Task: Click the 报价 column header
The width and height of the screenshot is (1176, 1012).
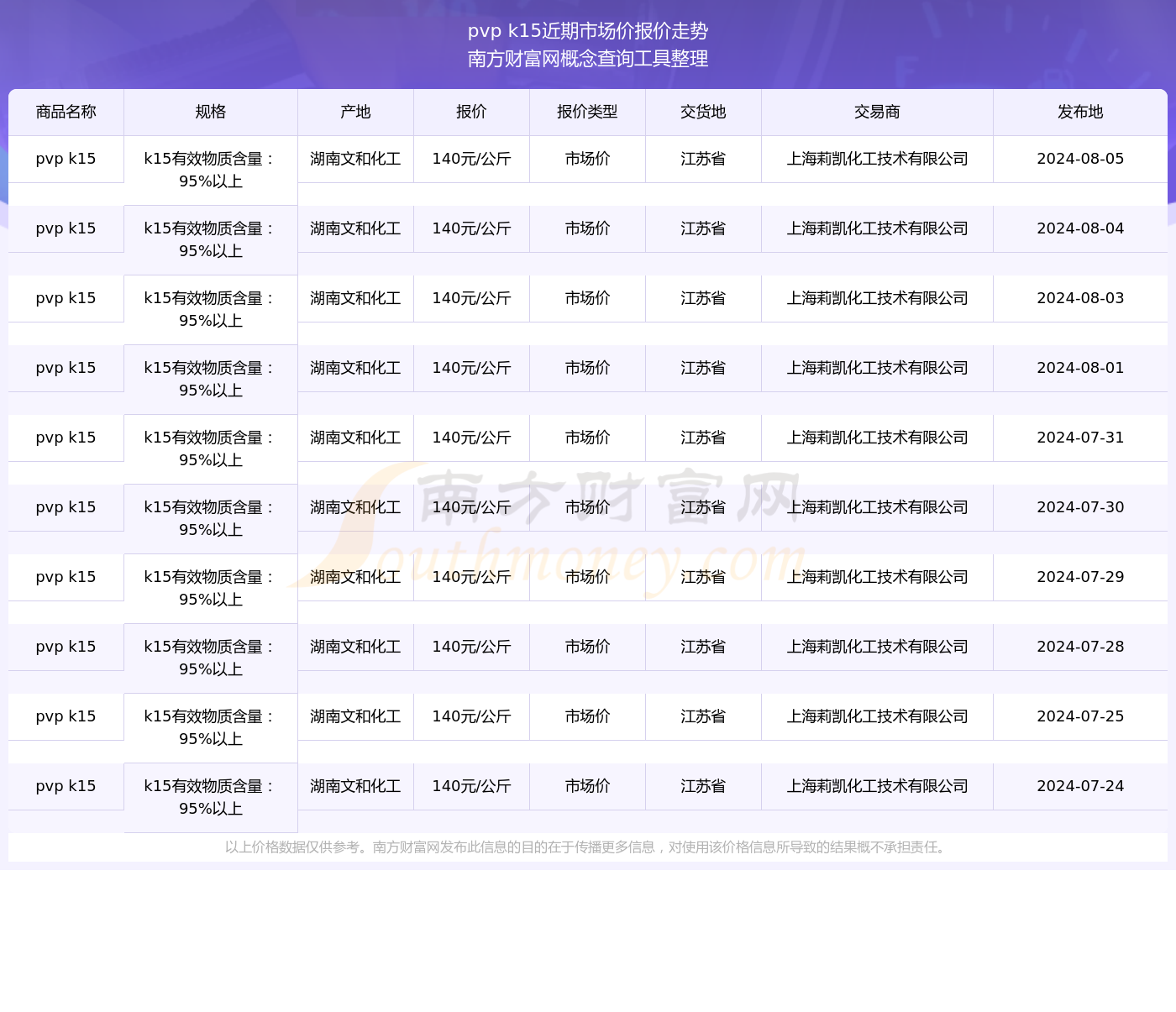Action: pos(471,112)
